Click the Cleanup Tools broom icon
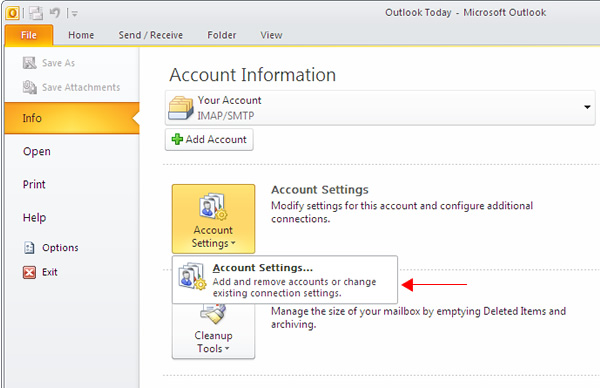 click(213, 314)
